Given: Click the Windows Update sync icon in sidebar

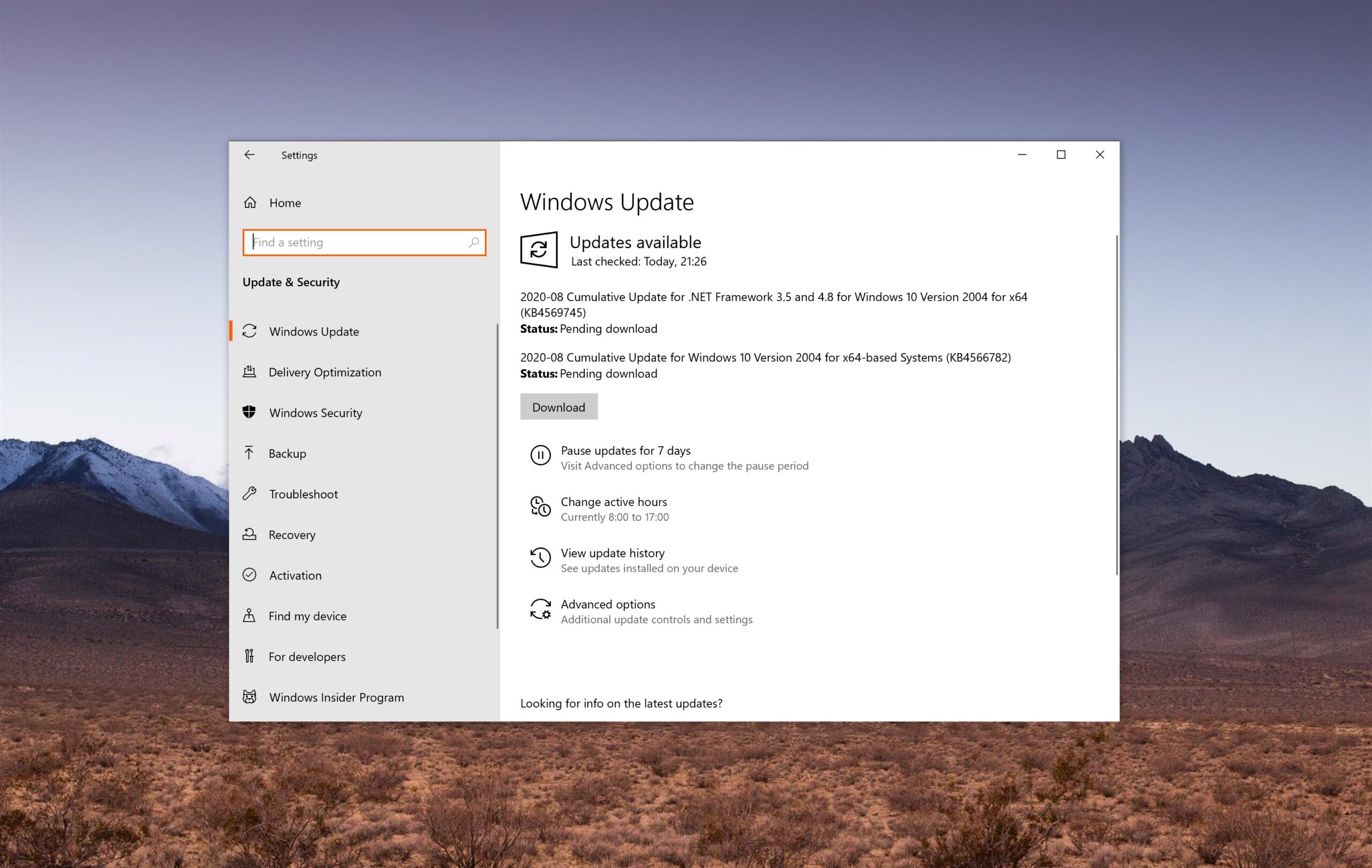Looking at the screenshot, I should point(250,331).
